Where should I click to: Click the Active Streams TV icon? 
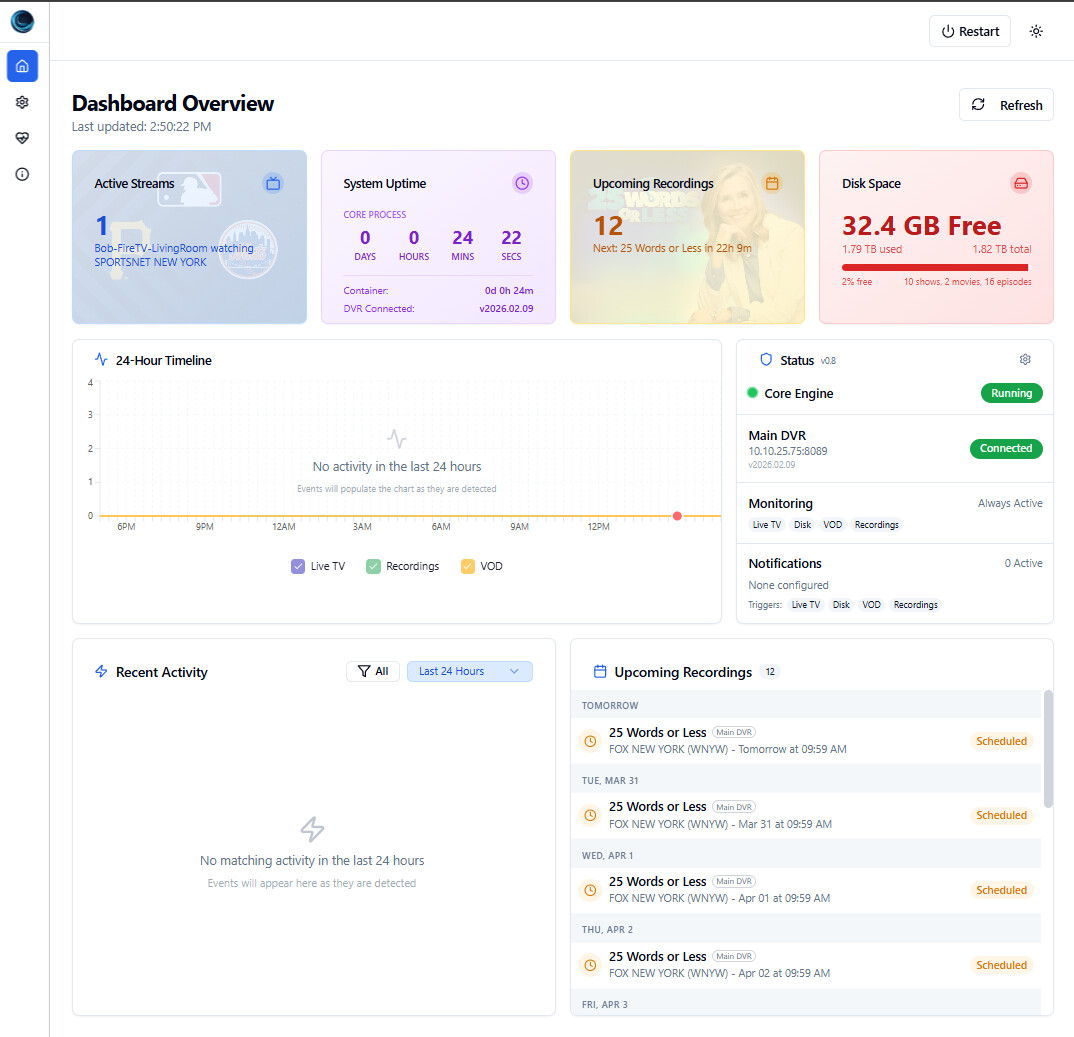[x=273, y=183]
